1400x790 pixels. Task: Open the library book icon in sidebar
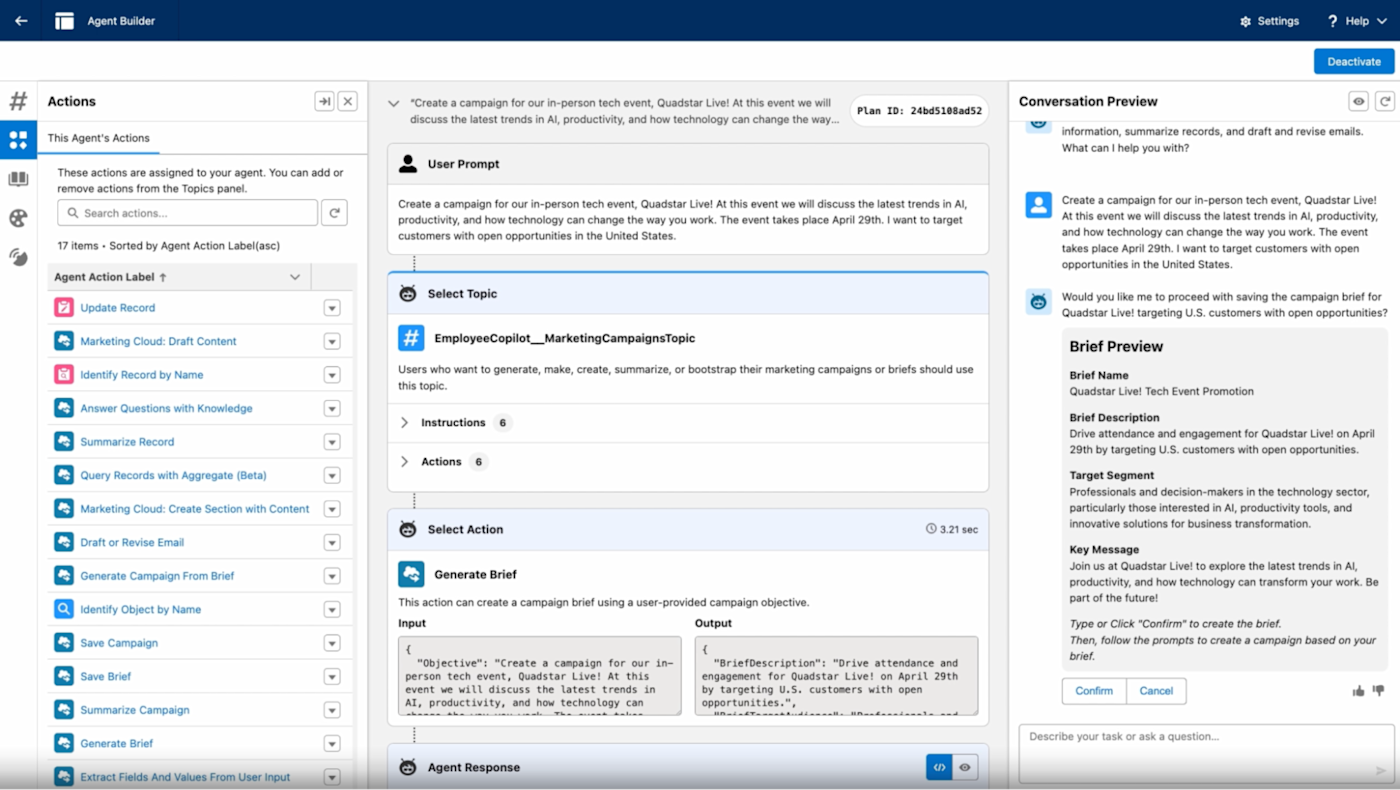pos(18,179)
